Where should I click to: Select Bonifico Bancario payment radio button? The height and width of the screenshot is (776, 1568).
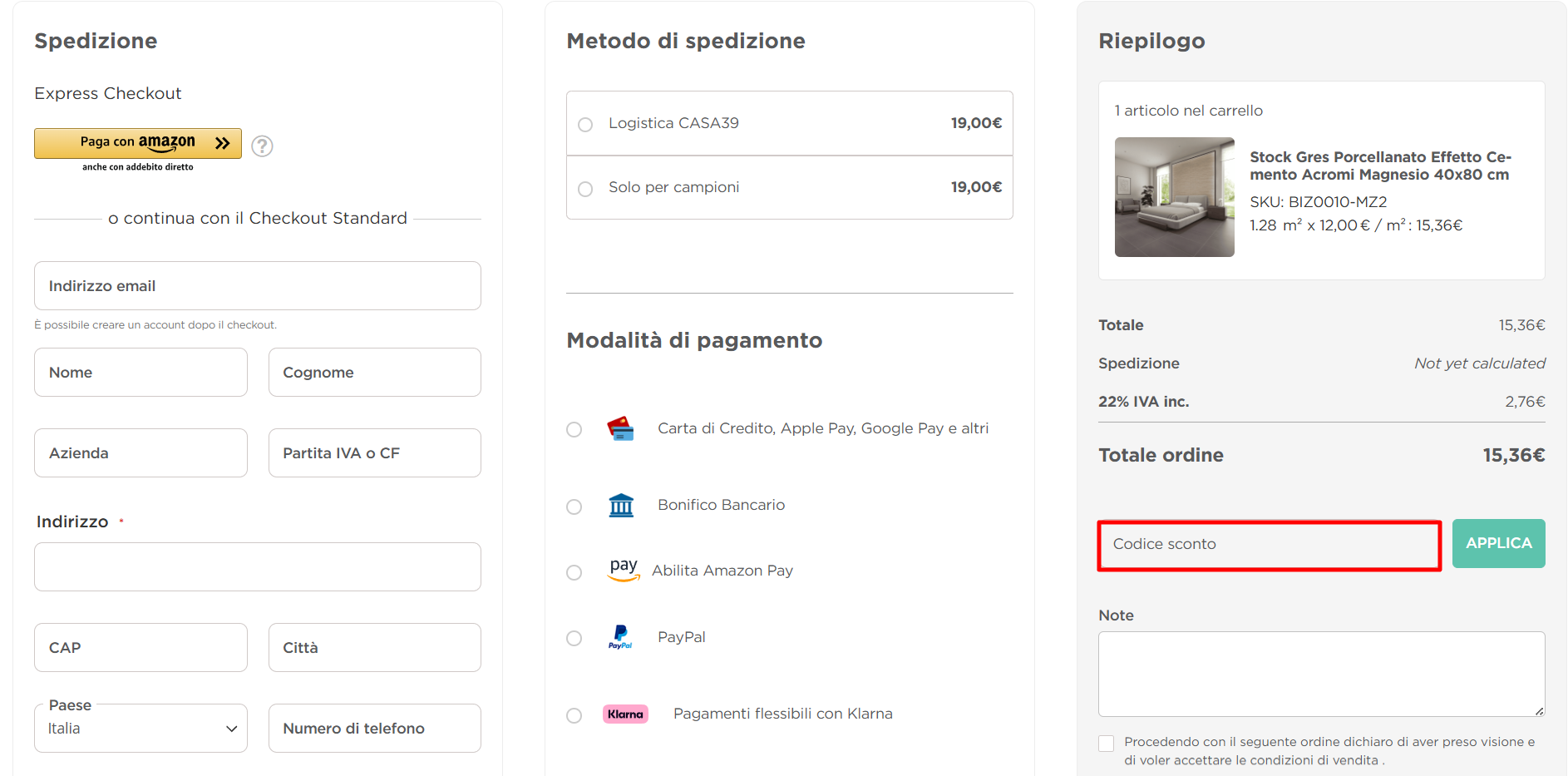click(x=574, y=507)
